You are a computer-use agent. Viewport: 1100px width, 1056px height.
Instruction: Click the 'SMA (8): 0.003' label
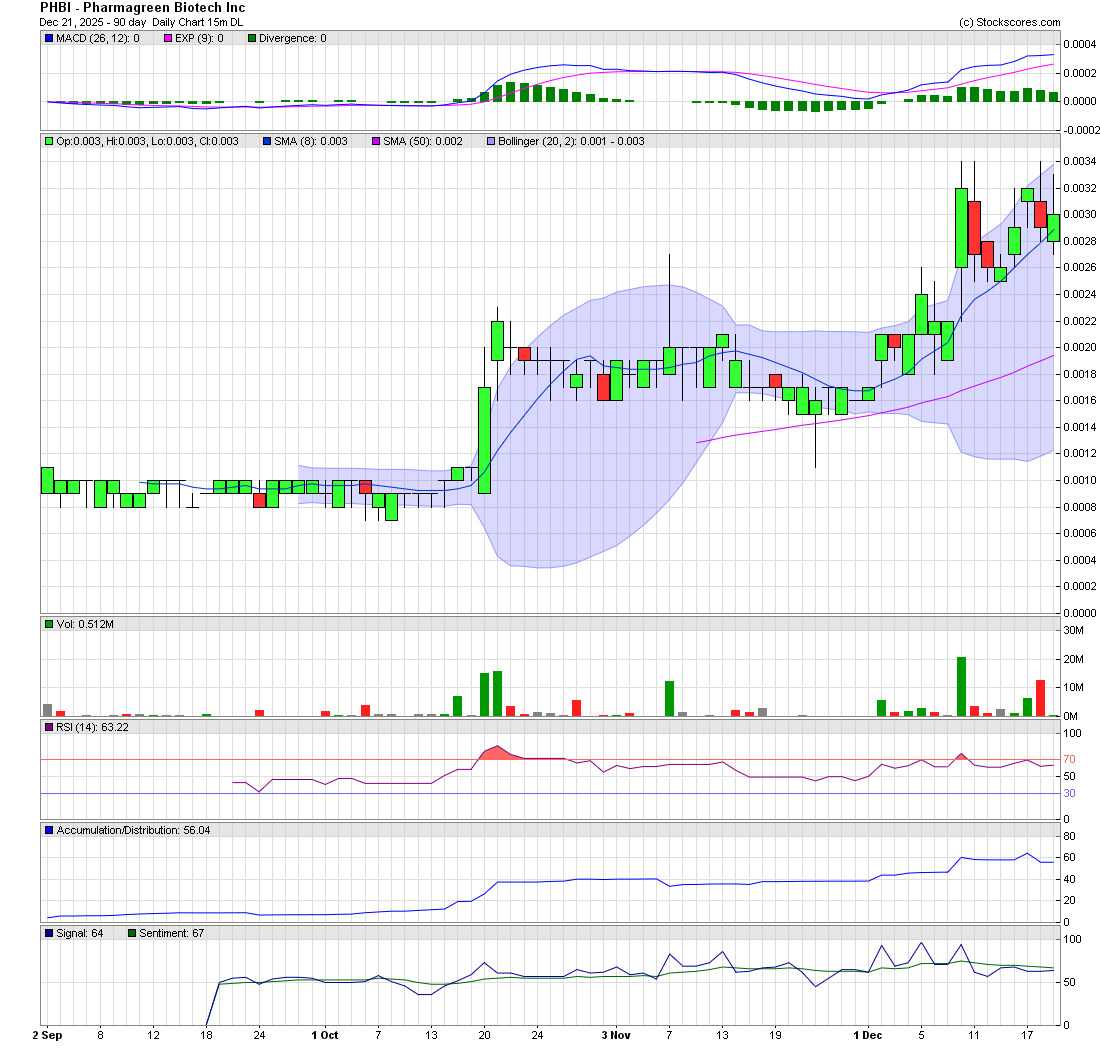point(311,142)
